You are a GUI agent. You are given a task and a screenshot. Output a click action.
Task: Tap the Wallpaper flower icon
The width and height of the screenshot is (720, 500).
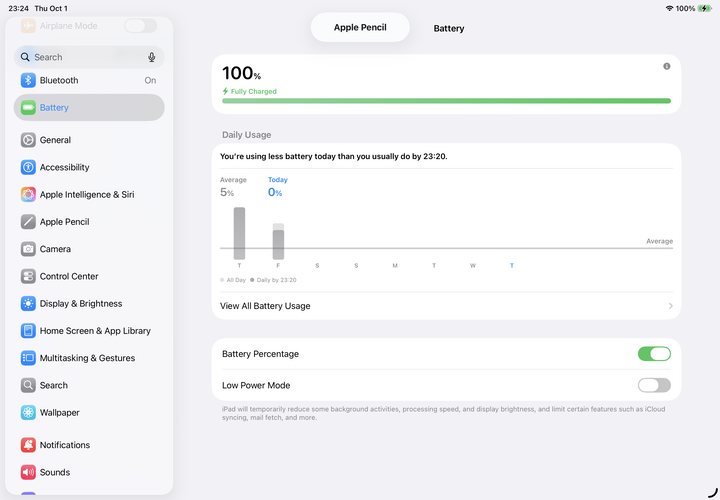(28, 412)
